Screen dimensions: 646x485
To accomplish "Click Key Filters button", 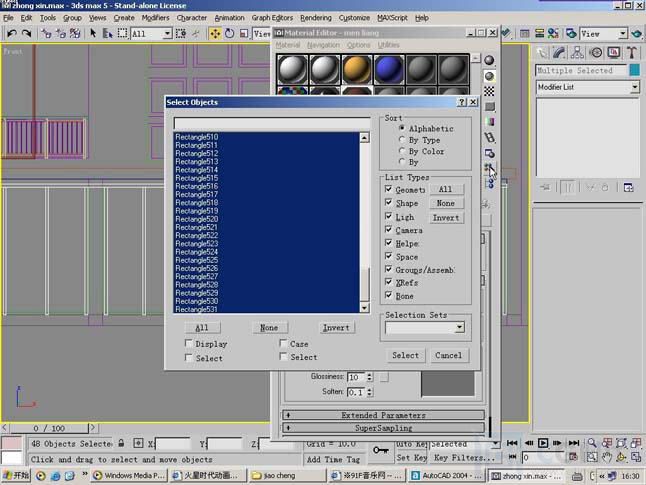I will pyautogui.click(x=464, y=458).
